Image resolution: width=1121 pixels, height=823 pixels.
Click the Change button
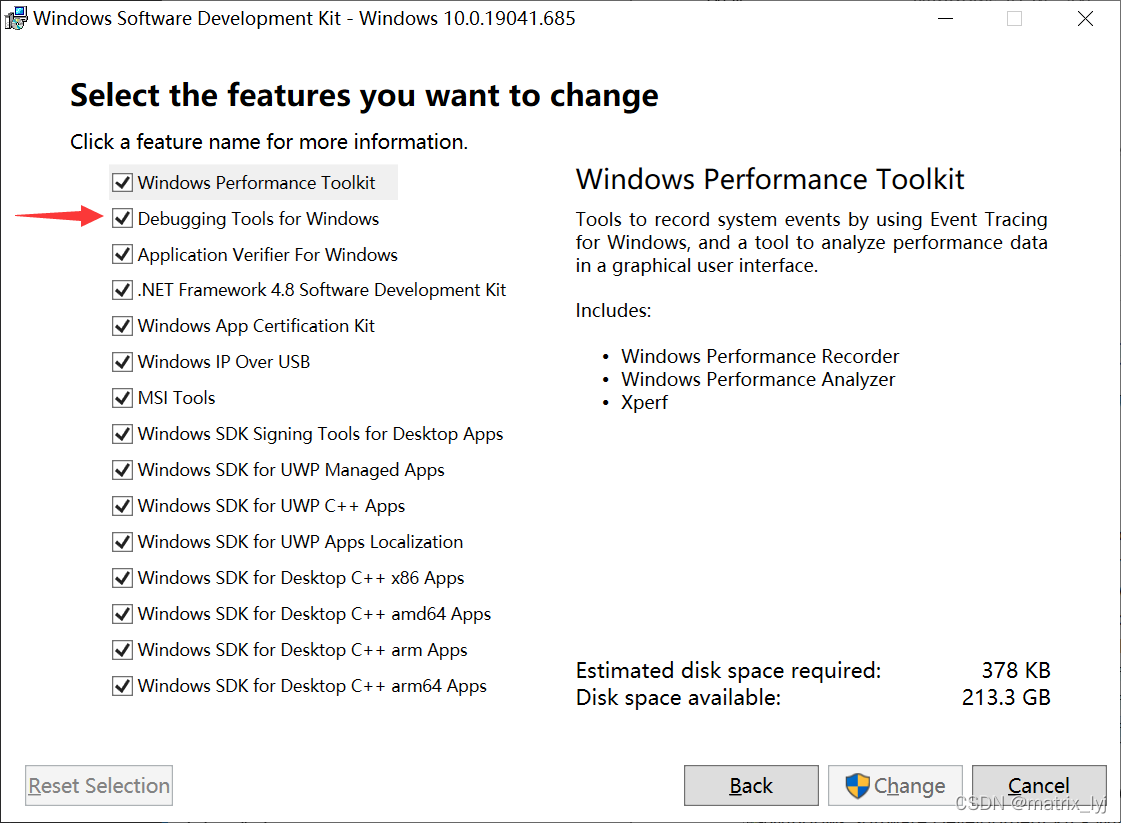tap(895, 785)
